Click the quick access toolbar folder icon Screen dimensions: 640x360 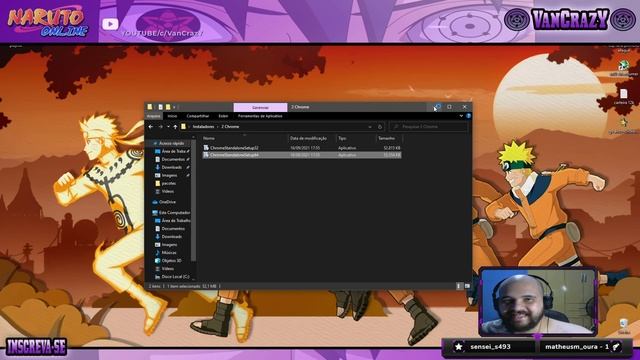click(150, 107)
